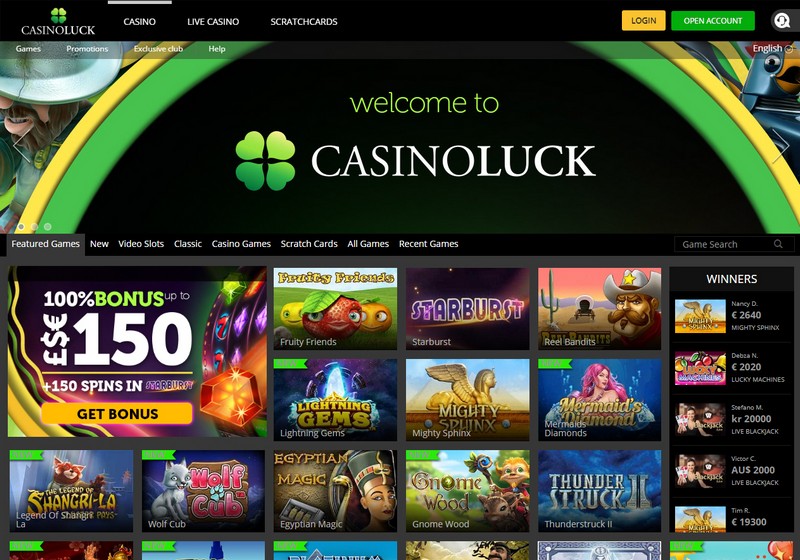Go to the previous banner slide arrow
The height and width of the screenshot is (560, 800).
click(21, 145)
